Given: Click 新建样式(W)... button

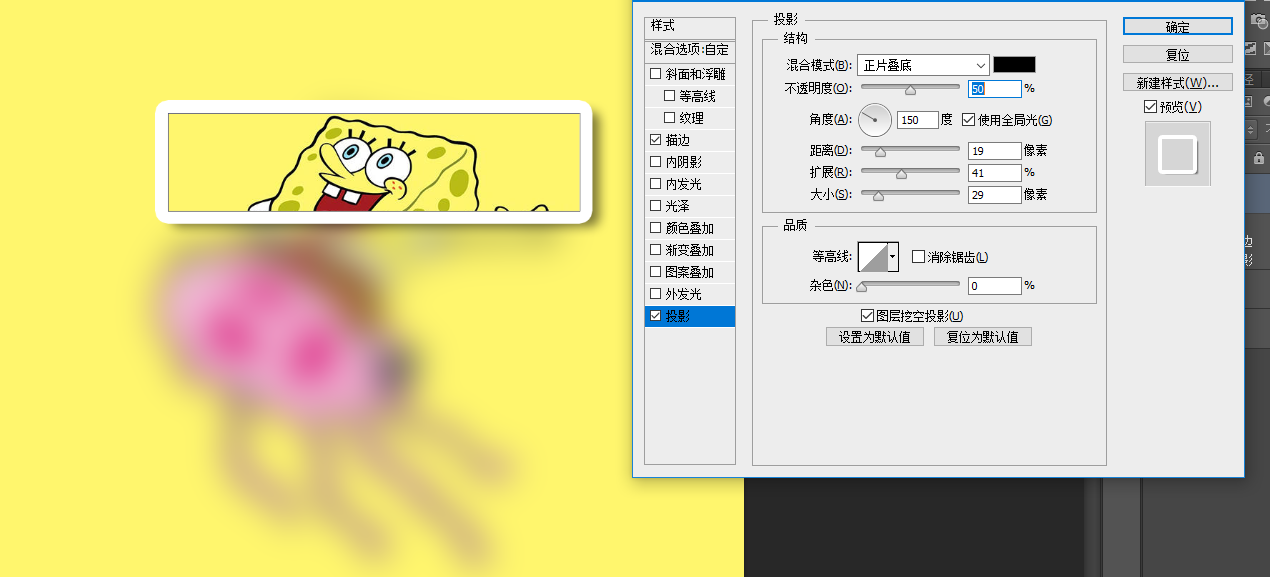Looking at the screenshot, I should pos(1177,82).
